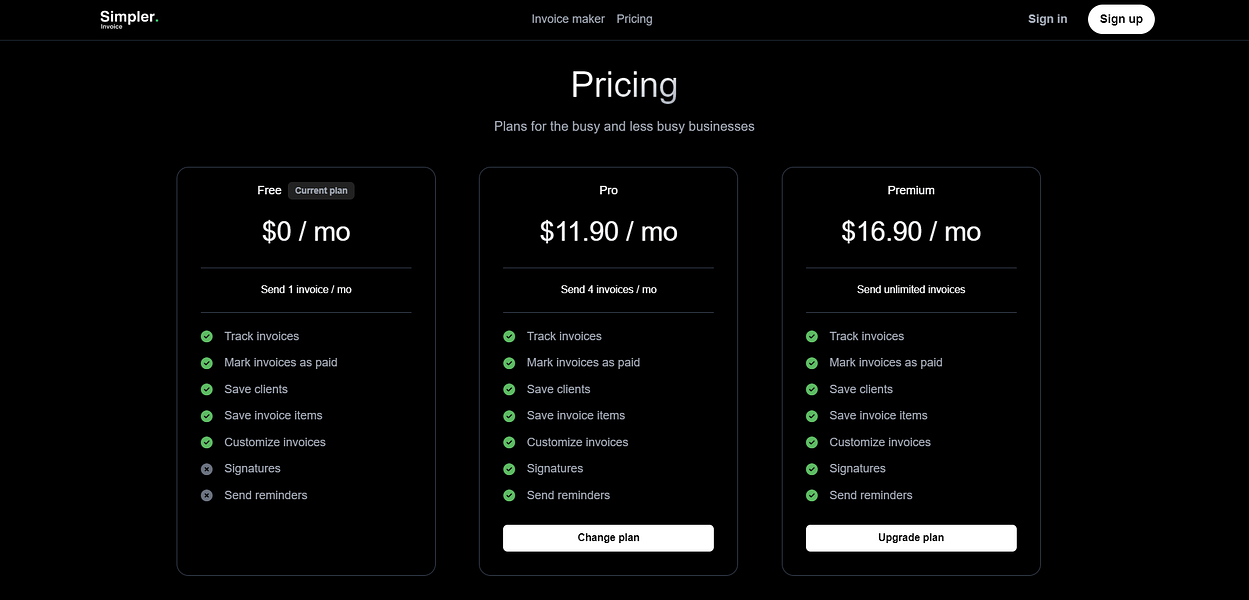This screenshot has width=1249, height=600.
Task: Click the checkmark next to Save clients under Pro
Action: click(x=508, y=389)
